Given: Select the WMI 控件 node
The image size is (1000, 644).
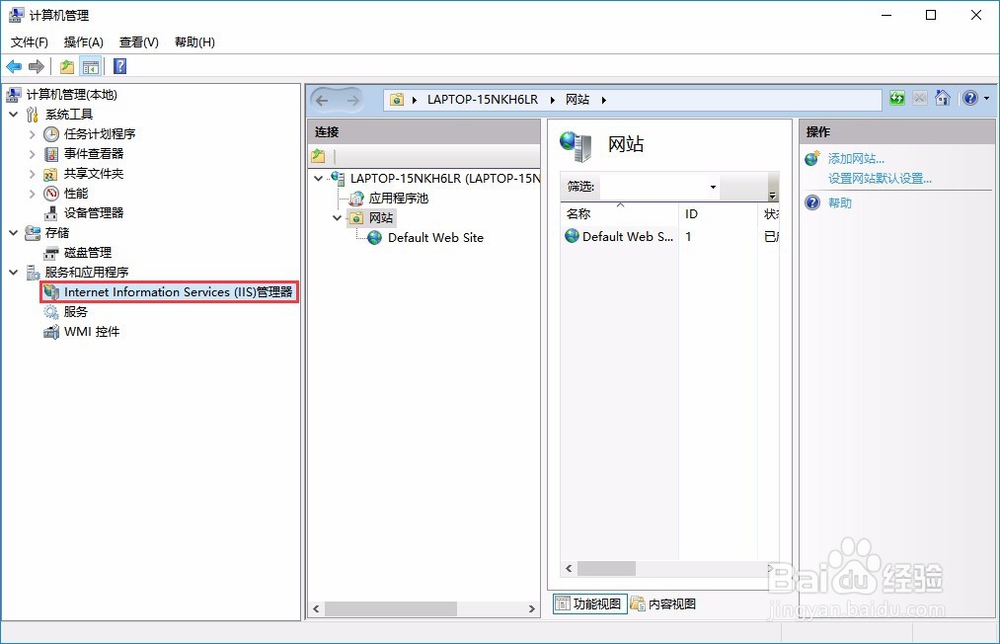Looking at the screenshot, I should (x=92, y=332).
